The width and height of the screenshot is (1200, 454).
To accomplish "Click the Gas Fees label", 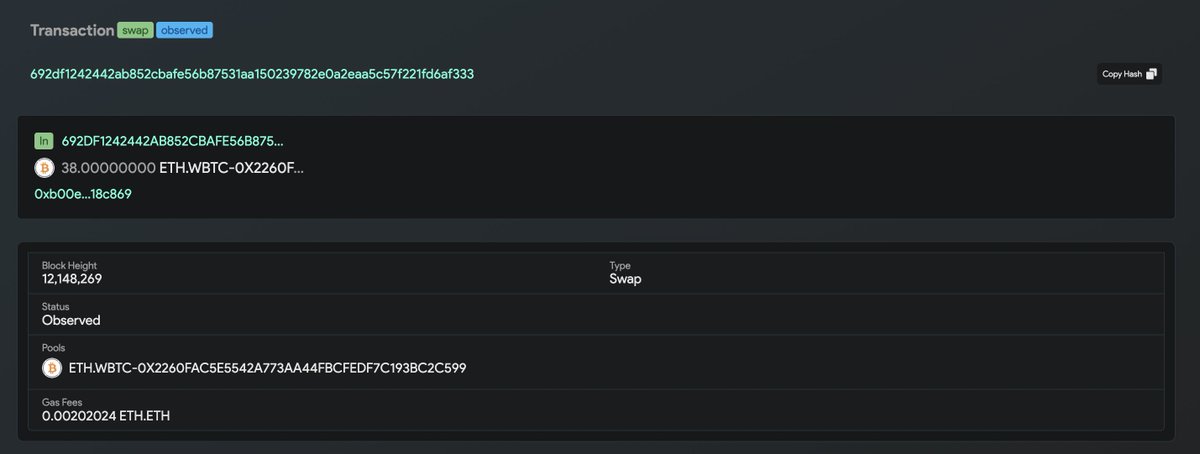I will coord(62,402).
